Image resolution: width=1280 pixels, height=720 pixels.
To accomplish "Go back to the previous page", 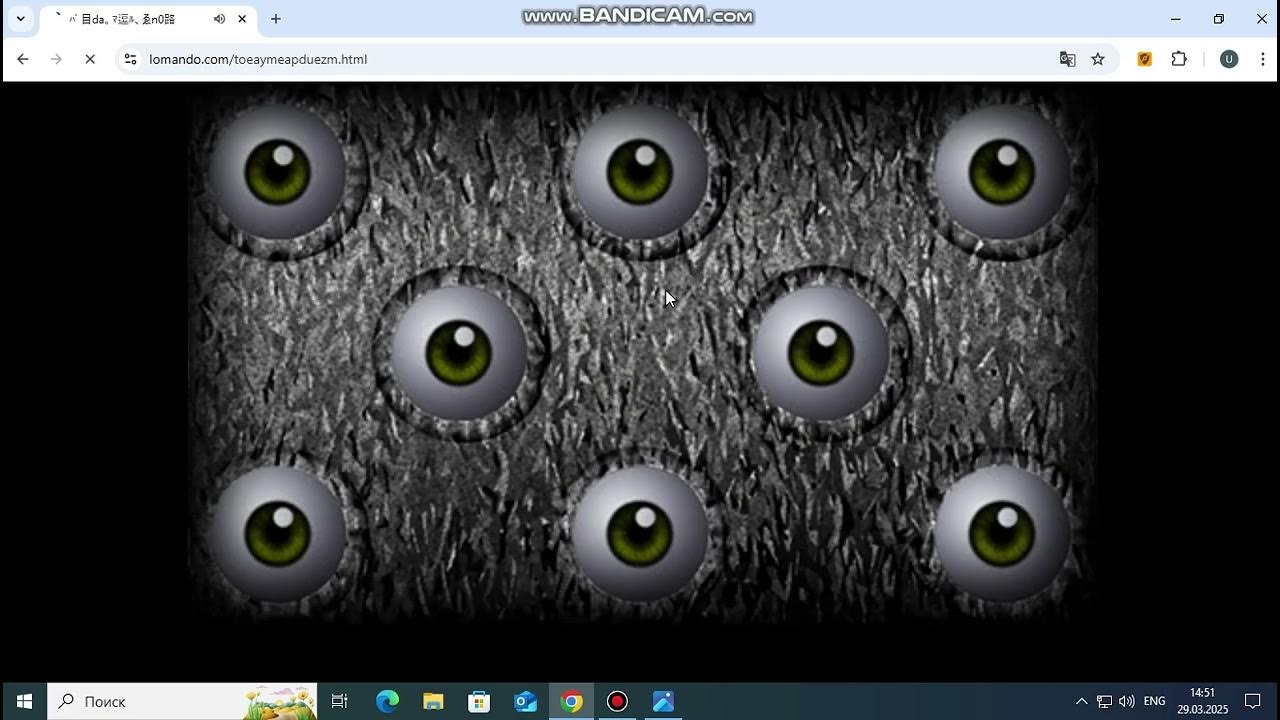I will [x=23, y=59].
